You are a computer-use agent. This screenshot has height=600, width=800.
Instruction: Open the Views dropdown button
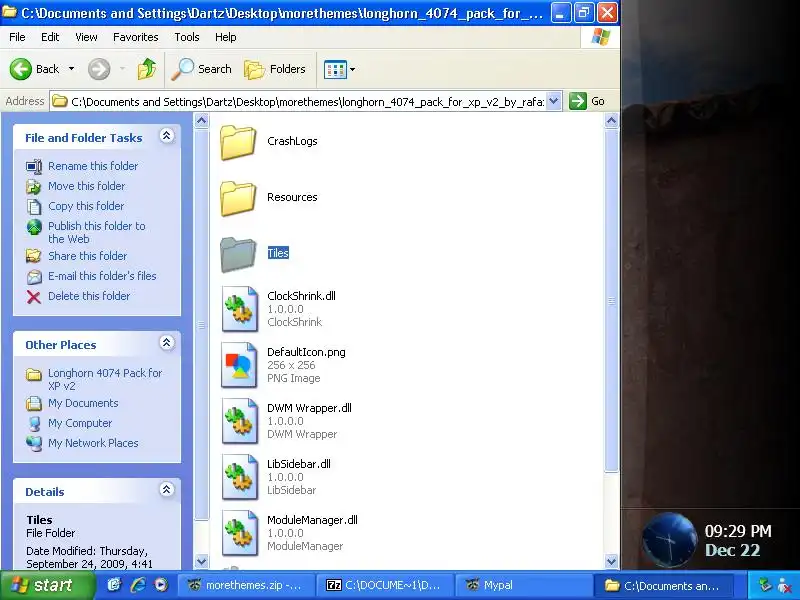(x=339, y=69)
